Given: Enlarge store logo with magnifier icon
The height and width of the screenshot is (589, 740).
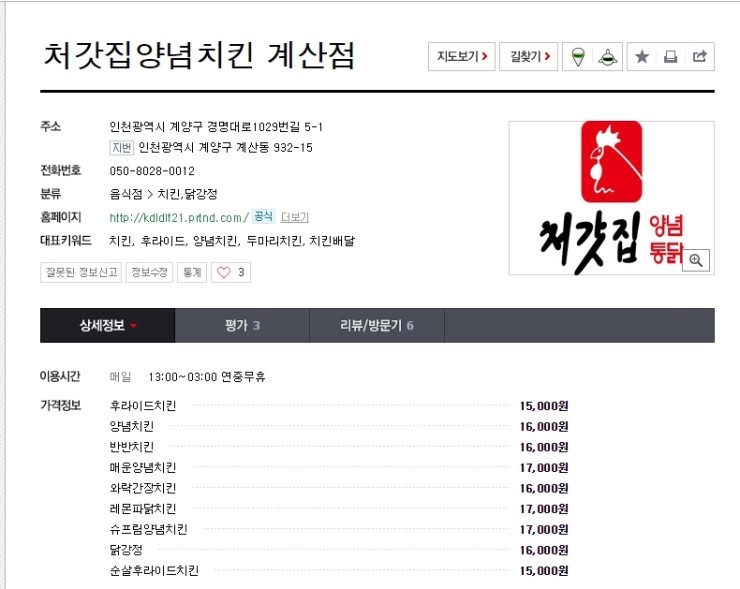Looking at the screenshot, I should pyautogui.click(x=696, y=260).
